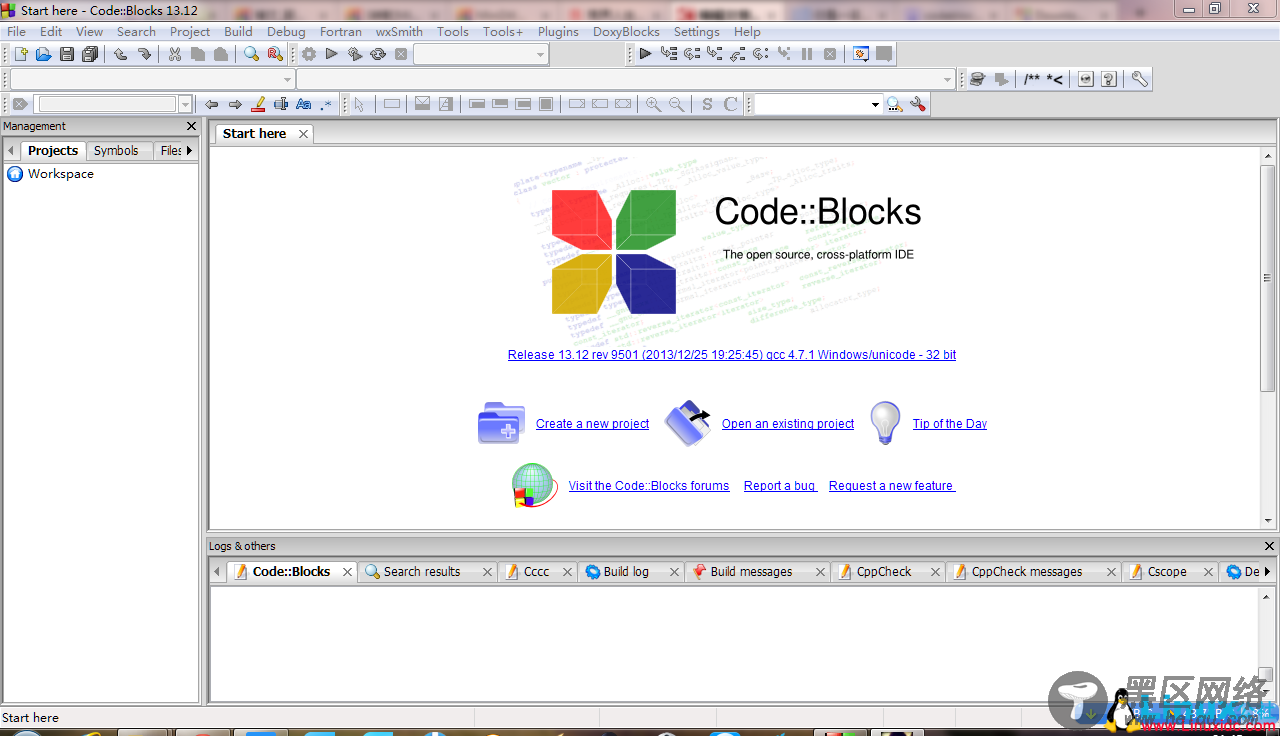The image size is (1280, 736).
Task: Open the Build menu
Action: click(238, 31)
